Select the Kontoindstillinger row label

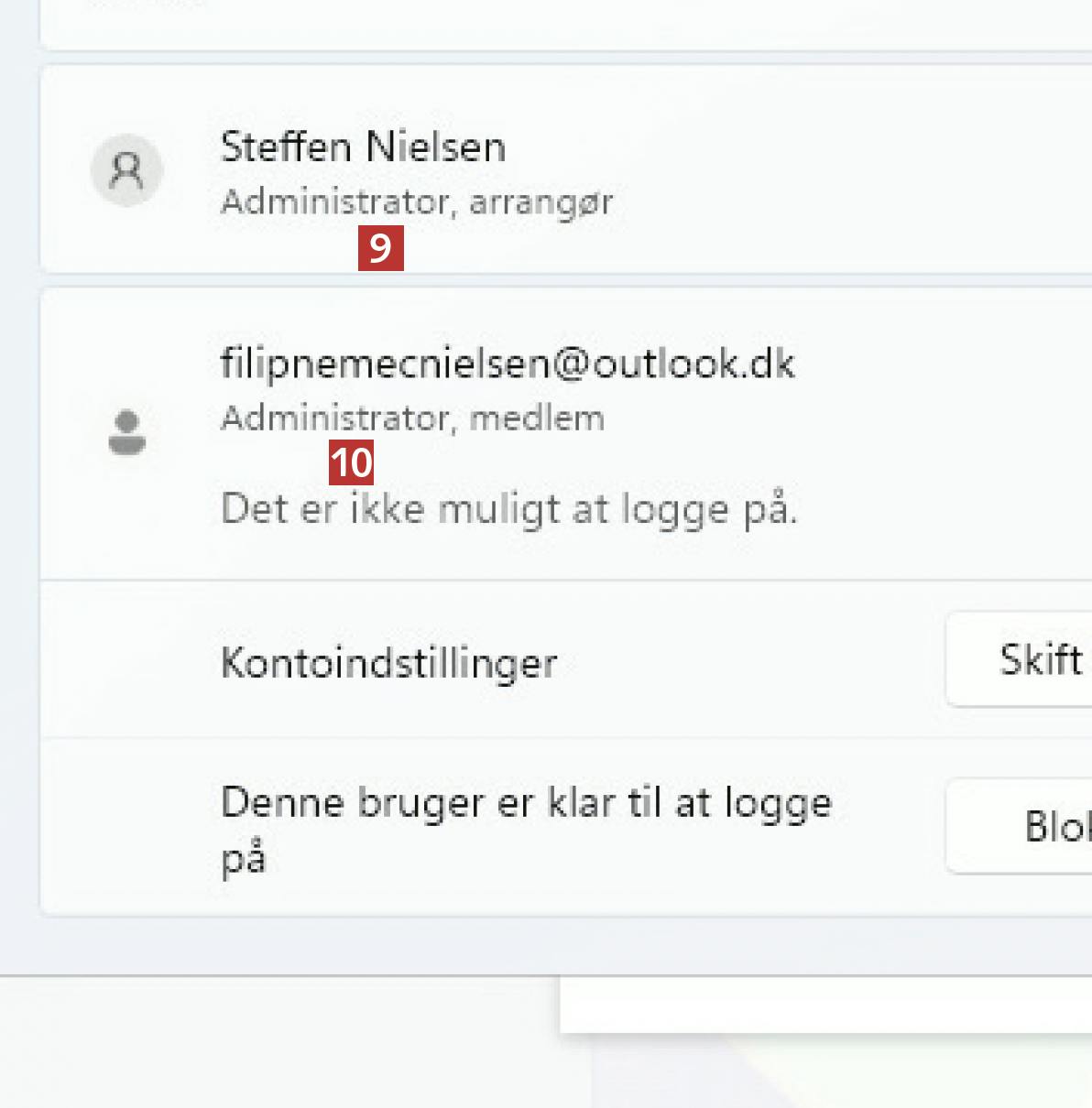[x=388, y=662]
